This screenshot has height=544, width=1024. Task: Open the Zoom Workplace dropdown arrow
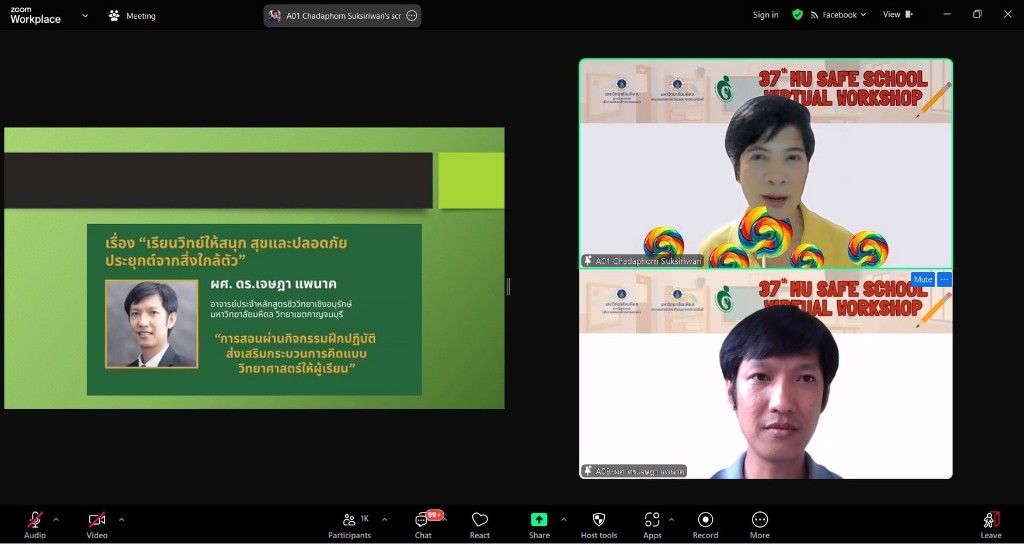[x=85, y=16]
